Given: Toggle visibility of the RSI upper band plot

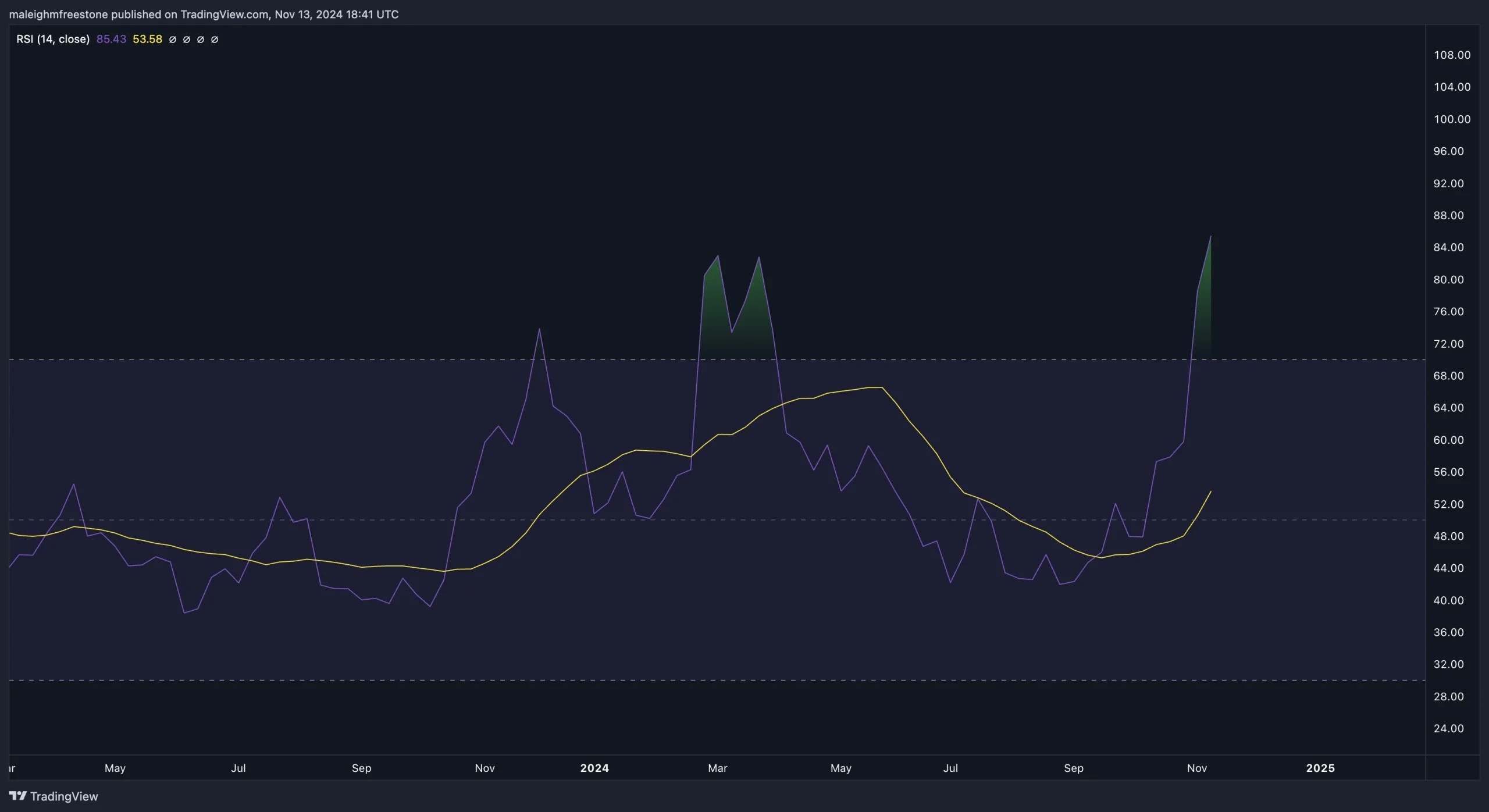Looking at the screenshot, I should point(173,39).
